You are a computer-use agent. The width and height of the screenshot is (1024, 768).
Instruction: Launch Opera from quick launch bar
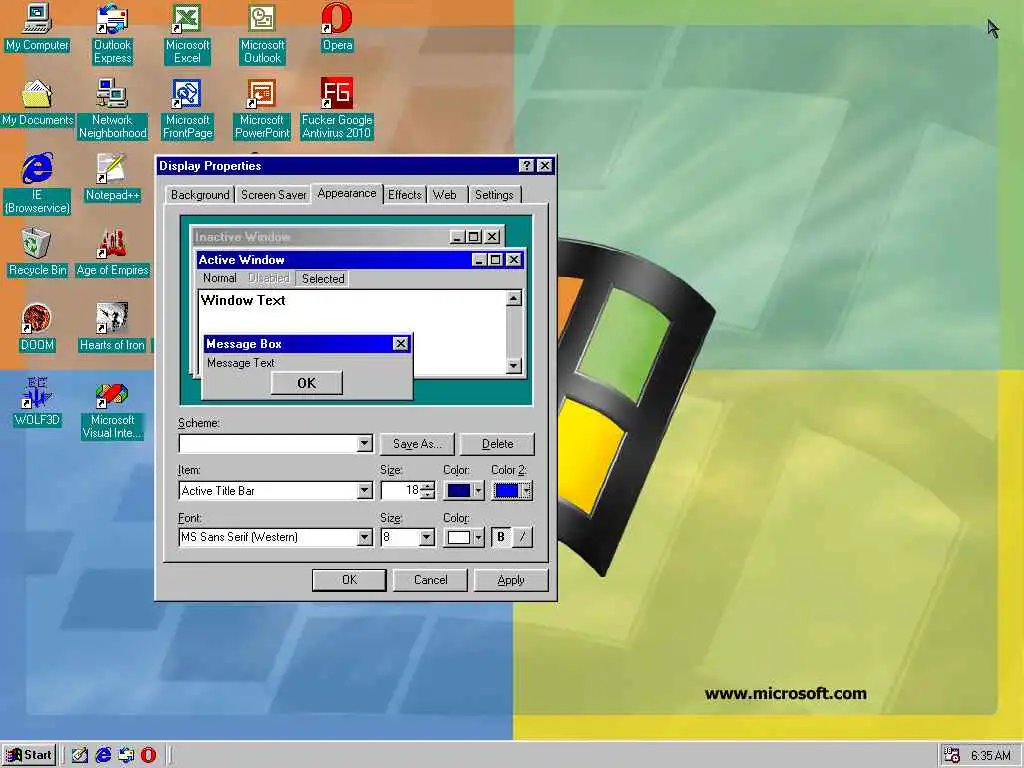pyautogui.click(x=149, y=755)
